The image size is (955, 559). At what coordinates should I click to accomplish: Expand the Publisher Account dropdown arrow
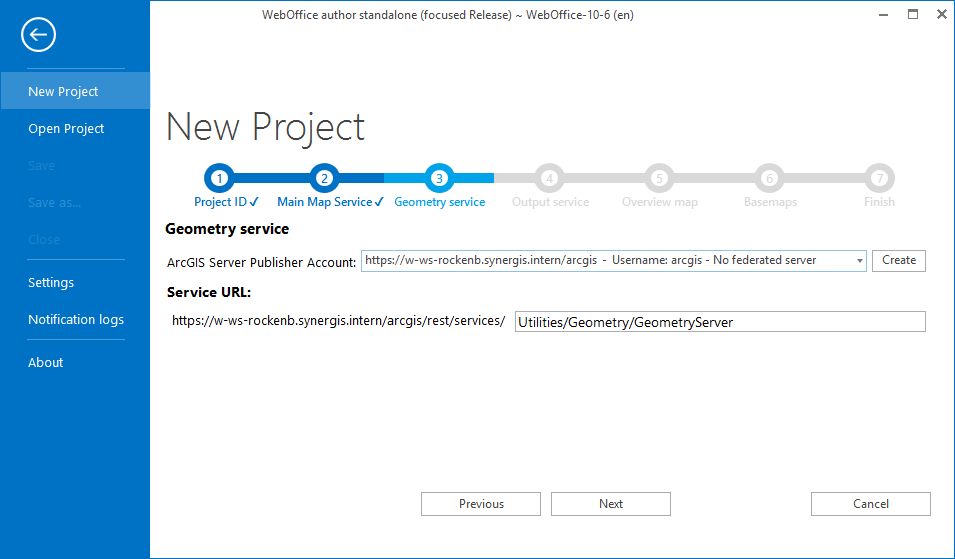point(859,261)
